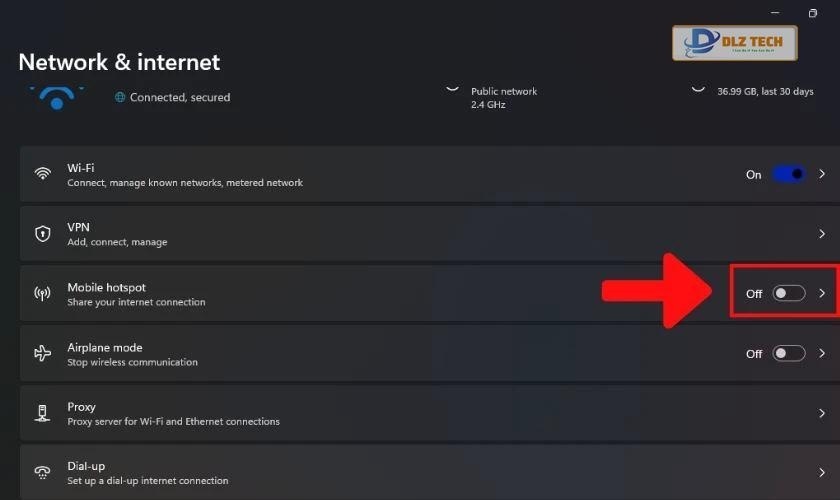Expand Mobile hotspot options chevron

[x=822, y=294]
